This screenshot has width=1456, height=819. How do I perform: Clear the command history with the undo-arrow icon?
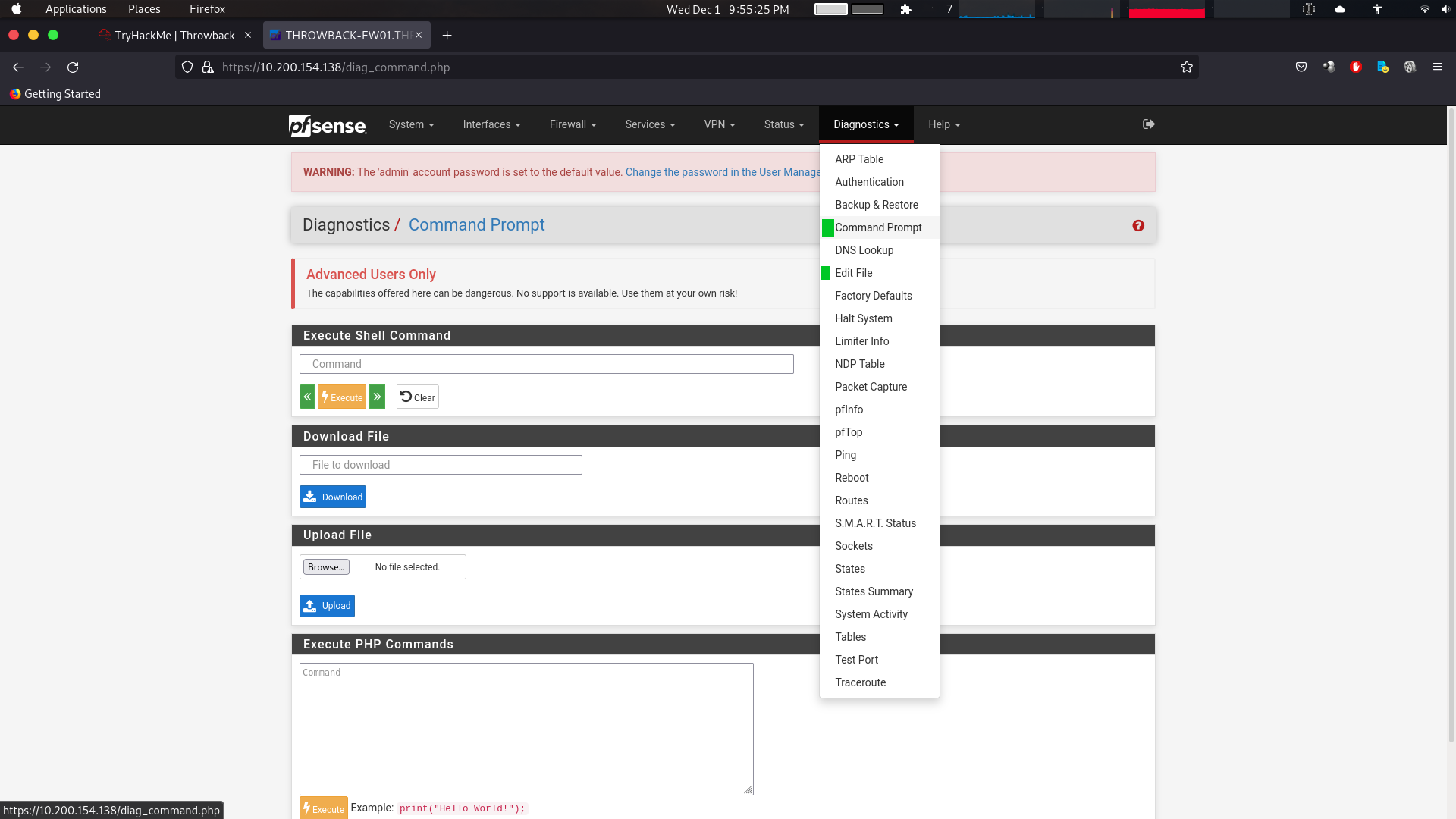(417, 397)
